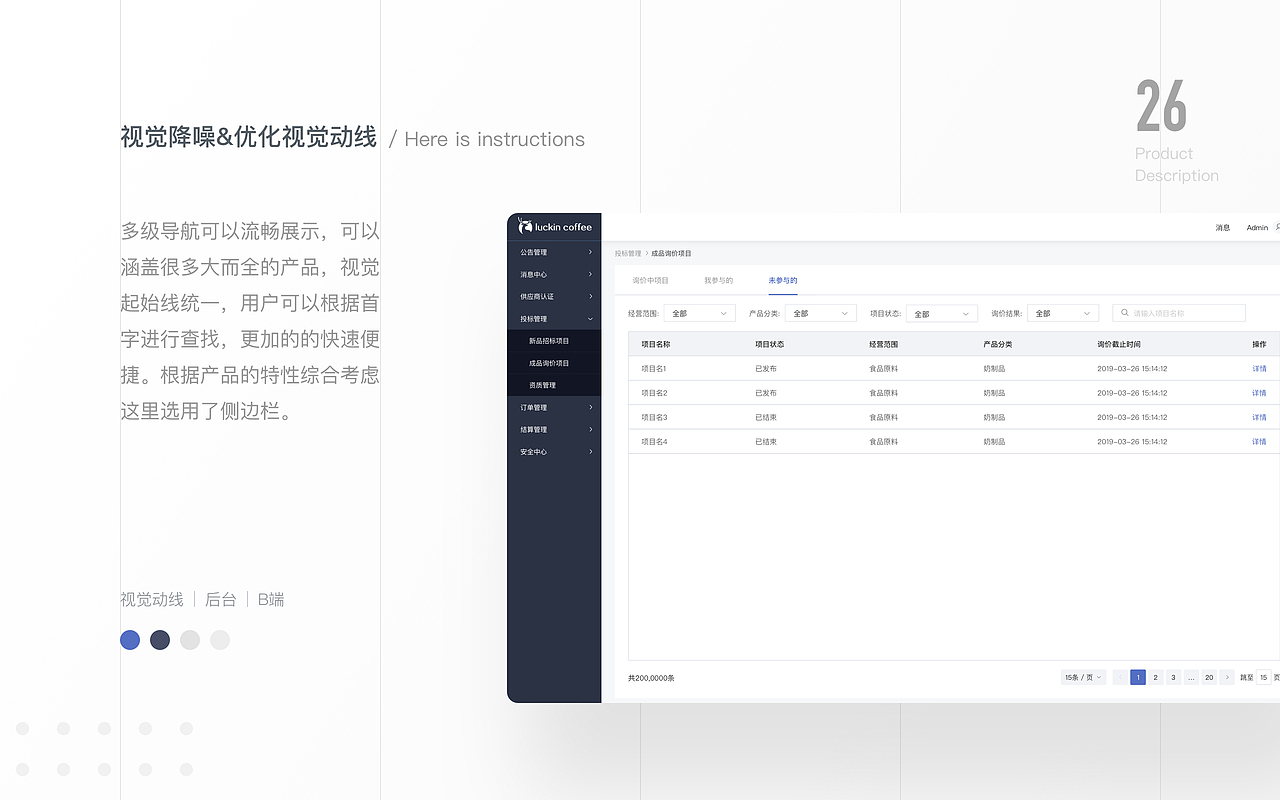Select the 未参与的 tab
1280x800 pixels.
[x=783, y=281]
